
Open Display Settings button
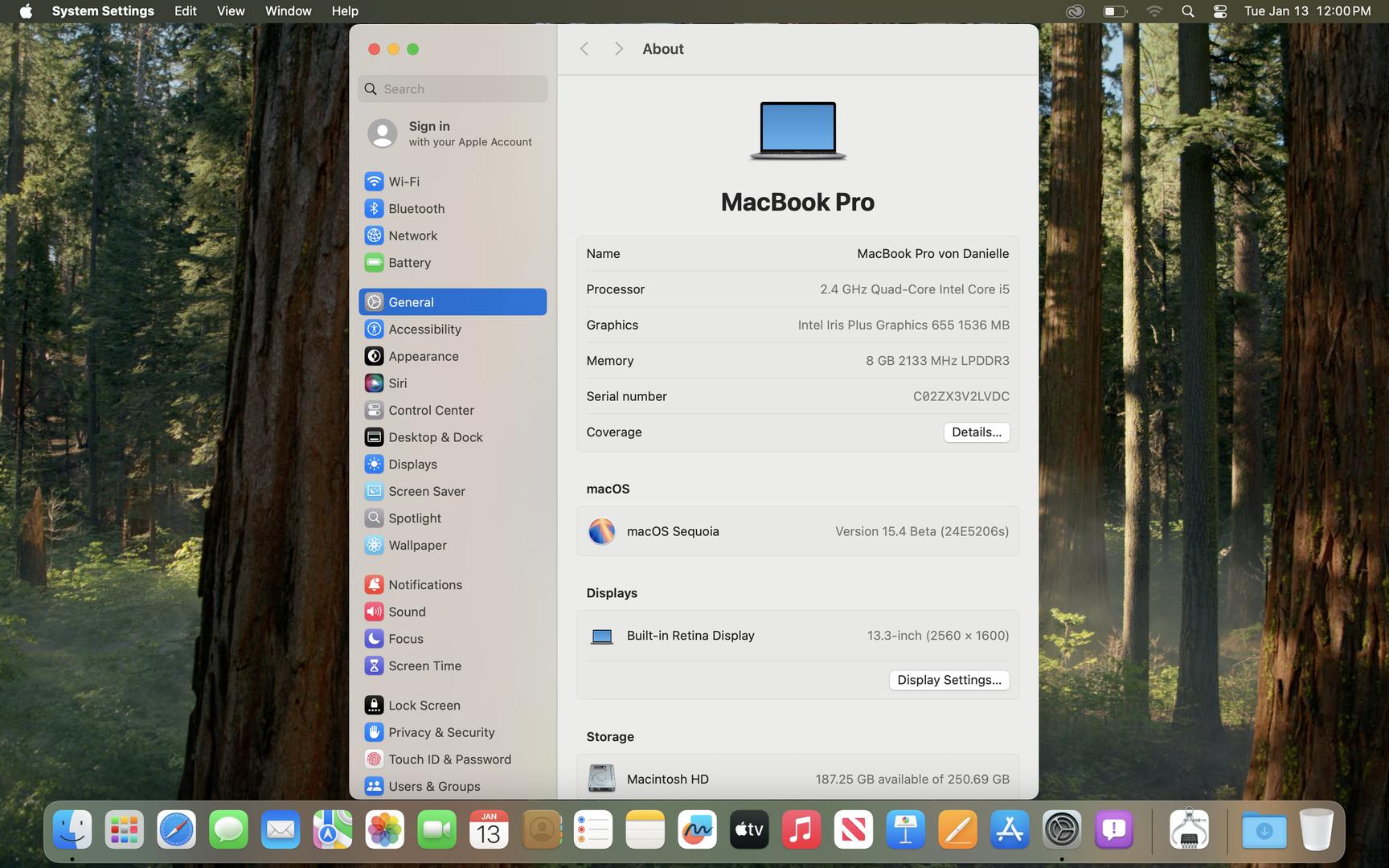click(949, 681)
